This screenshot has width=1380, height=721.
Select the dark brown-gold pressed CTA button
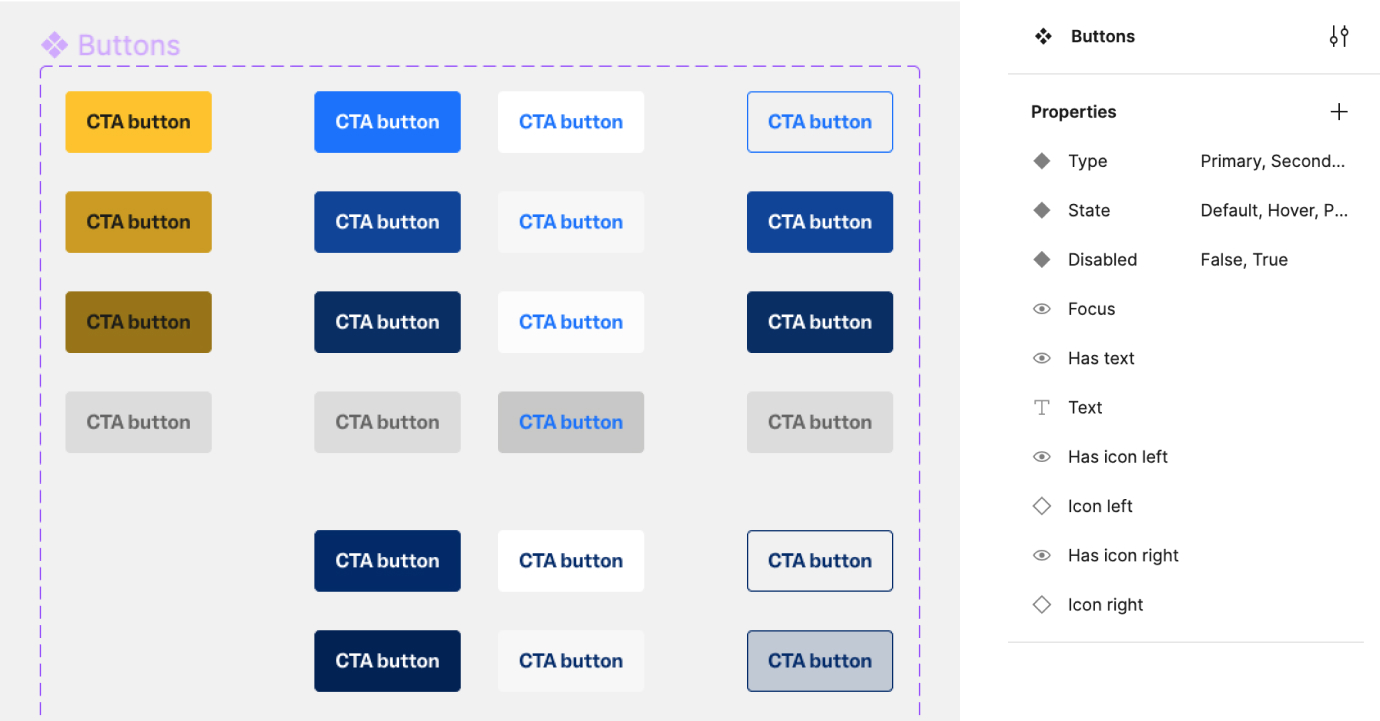[138, 322]
